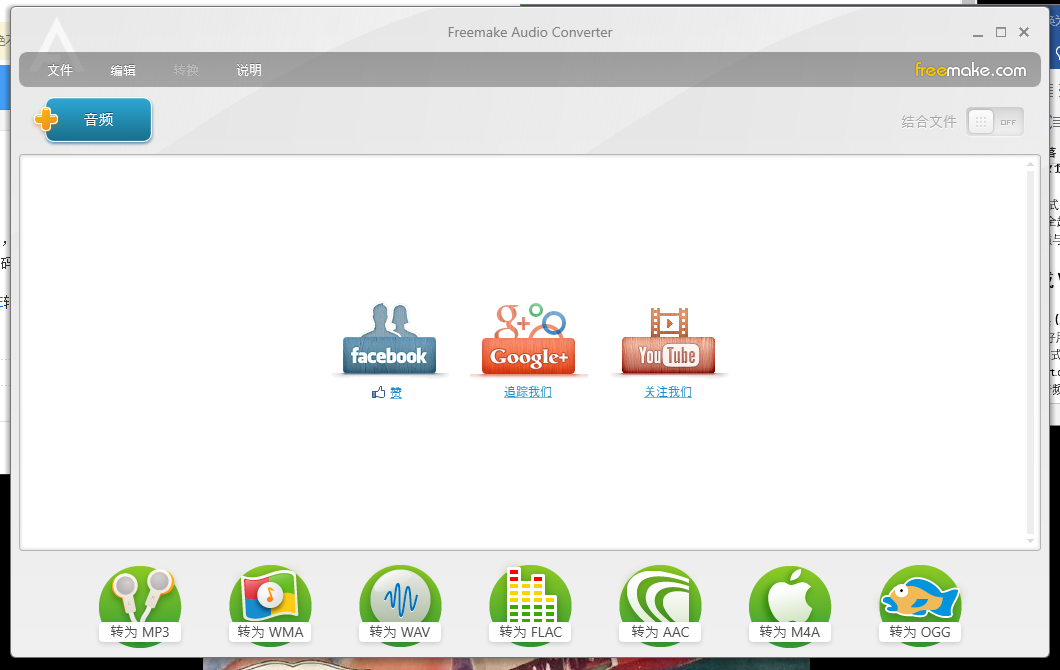The image size is (1060, 670).
Task: Maximize the Freemake Audio Converter window
Action: coord(1001,32)
